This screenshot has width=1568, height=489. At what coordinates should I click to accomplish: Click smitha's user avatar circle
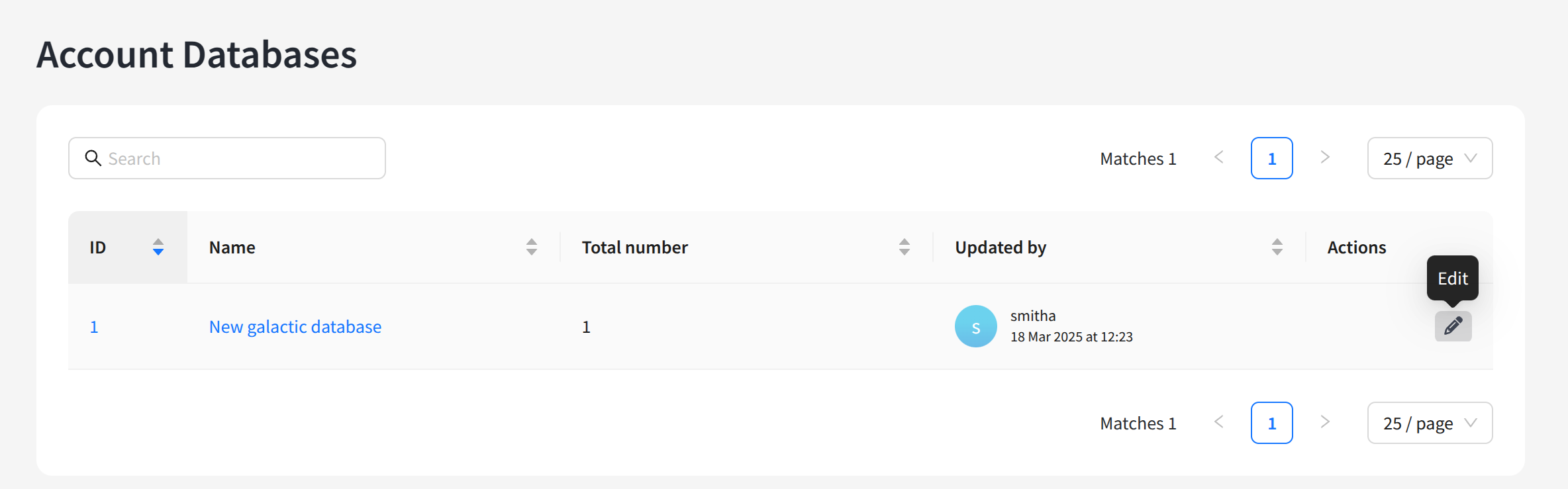pyautogui.click(x=975, y=326)
